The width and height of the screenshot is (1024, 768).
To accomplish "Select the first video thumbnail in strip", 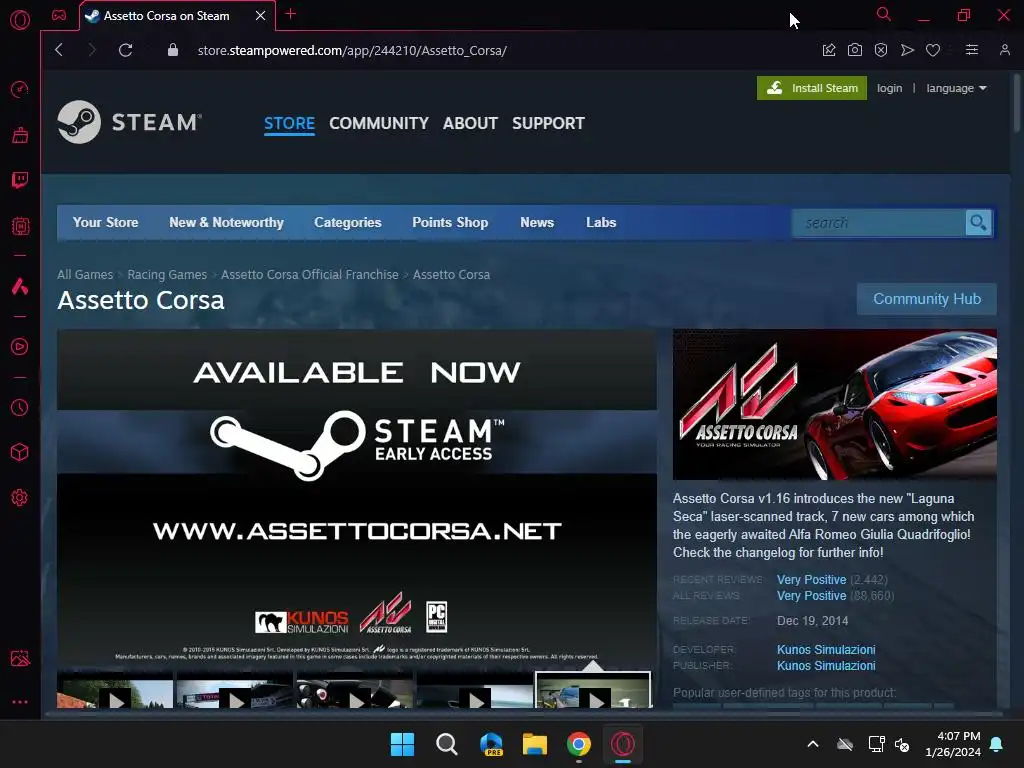I will [x=115, y=694].
